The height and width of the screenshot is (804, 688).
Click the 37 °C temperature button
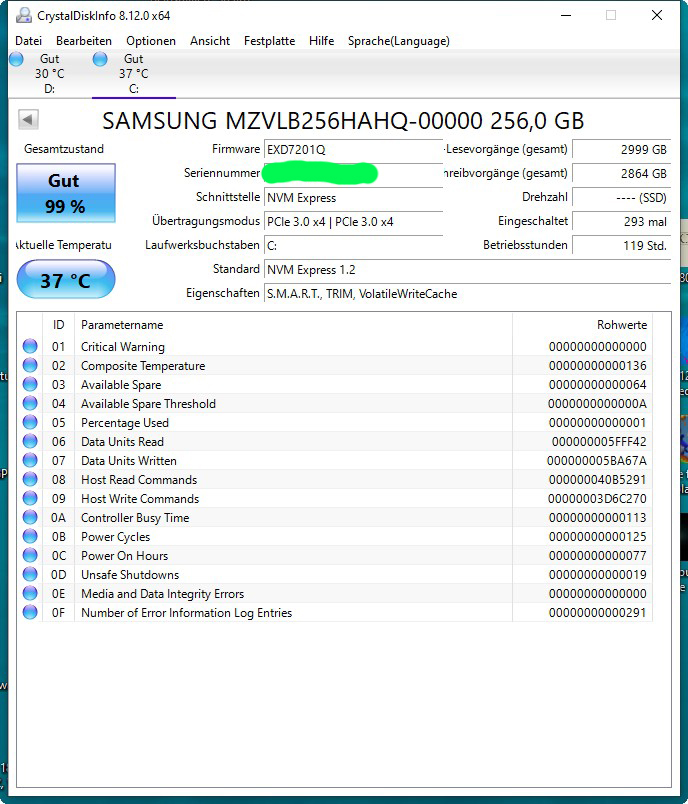(x=66, y=279)
